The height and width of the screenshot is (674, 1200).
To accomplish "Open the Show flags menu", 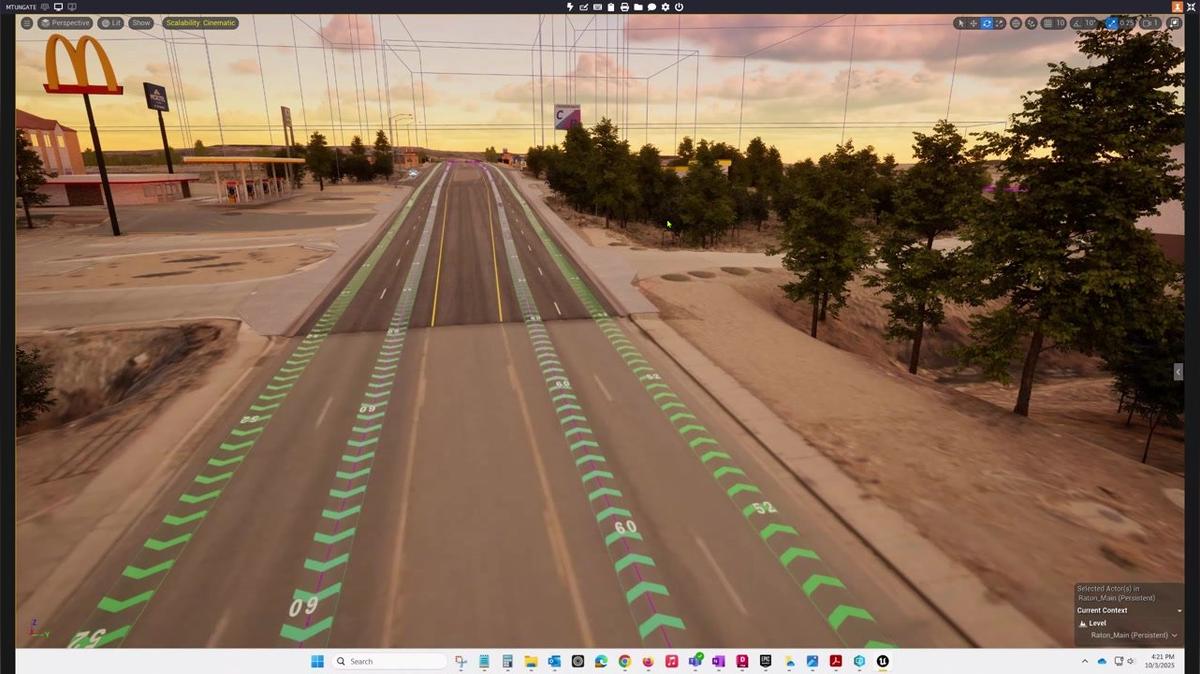I will coord(141,23).
